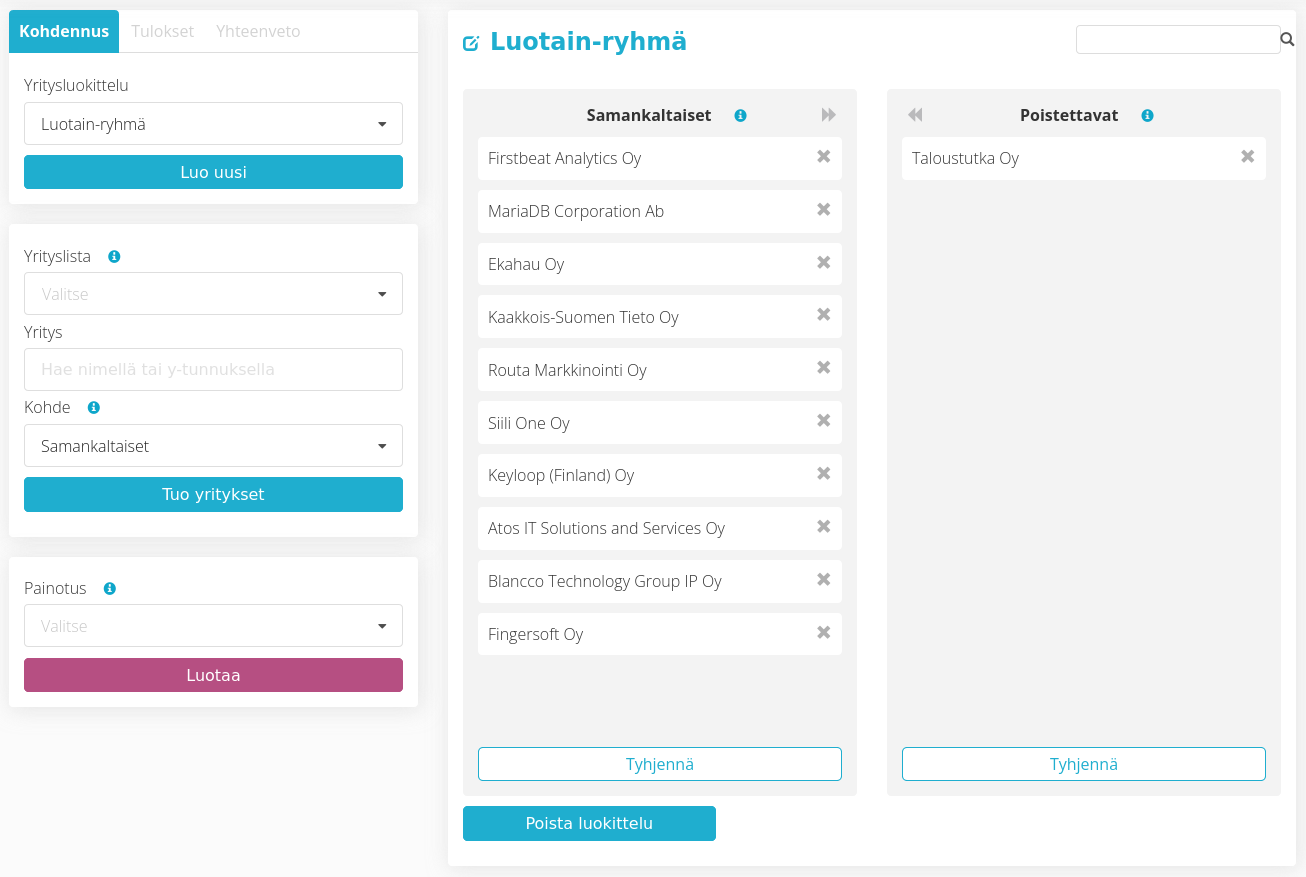The image size is (1306, 877).
Task: Select the Siili One Oy row
Action: tap(660, 423)
